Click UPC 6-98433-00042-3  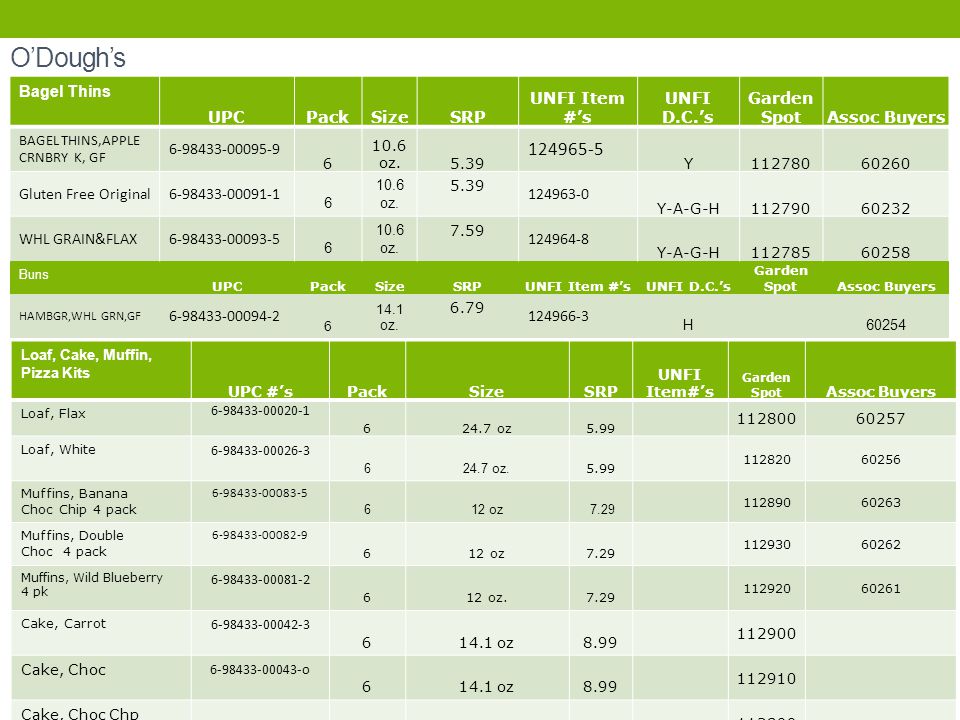click(x=260, y=624)
